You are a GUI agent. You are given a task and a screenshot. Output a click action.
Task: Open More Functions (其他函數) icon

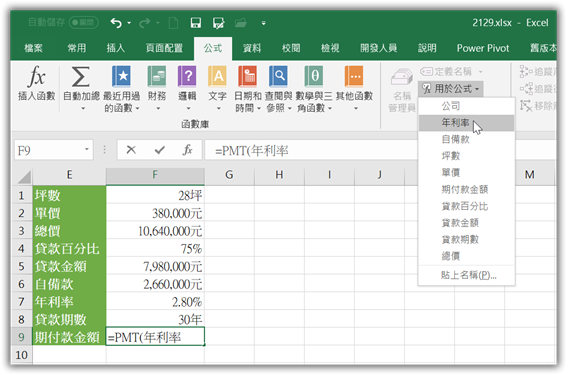(x=354, y=76)
